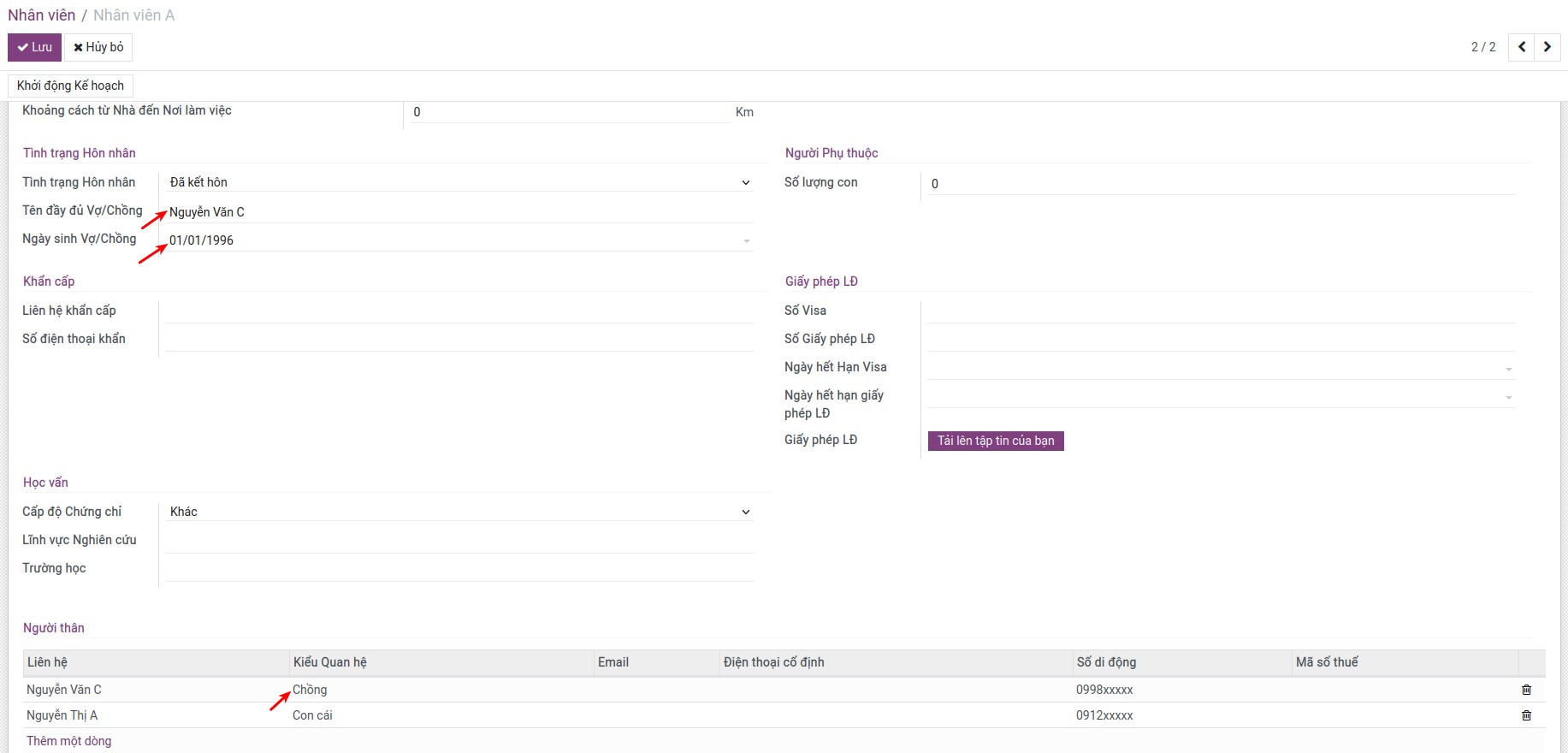Click the Trường học input field
Viewport: 1568px width, 753px height.
[459, 569]
